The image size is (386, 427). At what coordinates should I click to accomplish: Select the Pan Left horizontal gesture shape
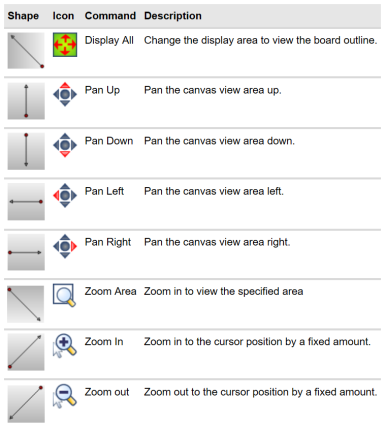click(x=26, y=202)
